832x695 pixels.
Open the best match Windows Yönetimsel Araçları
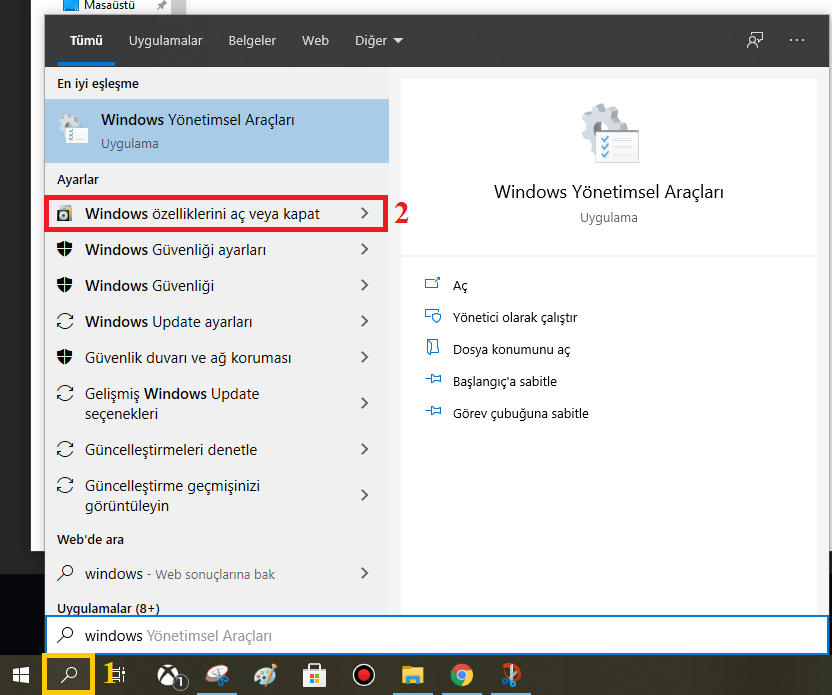tap(217, 131)
